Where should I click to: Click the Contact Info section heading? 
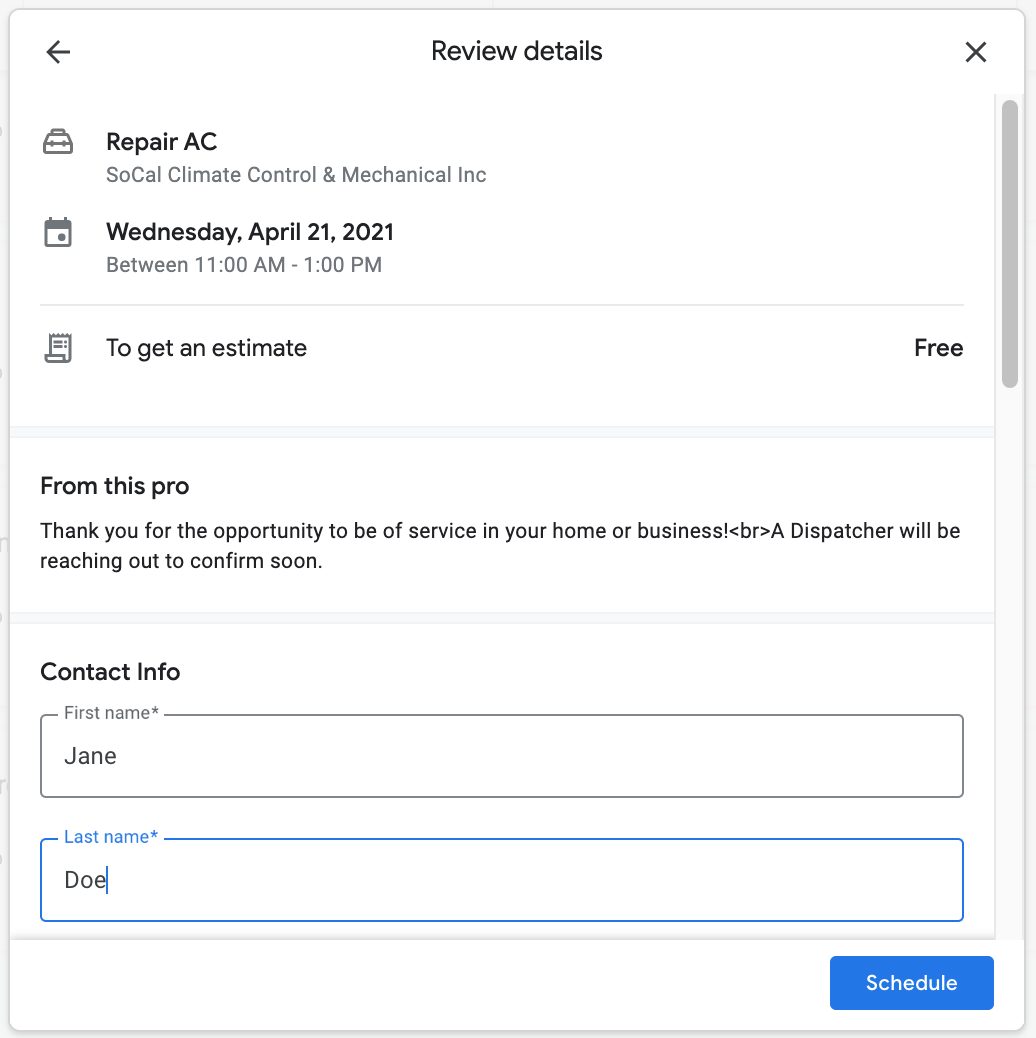pyautogui.click(x=110, y=672)
